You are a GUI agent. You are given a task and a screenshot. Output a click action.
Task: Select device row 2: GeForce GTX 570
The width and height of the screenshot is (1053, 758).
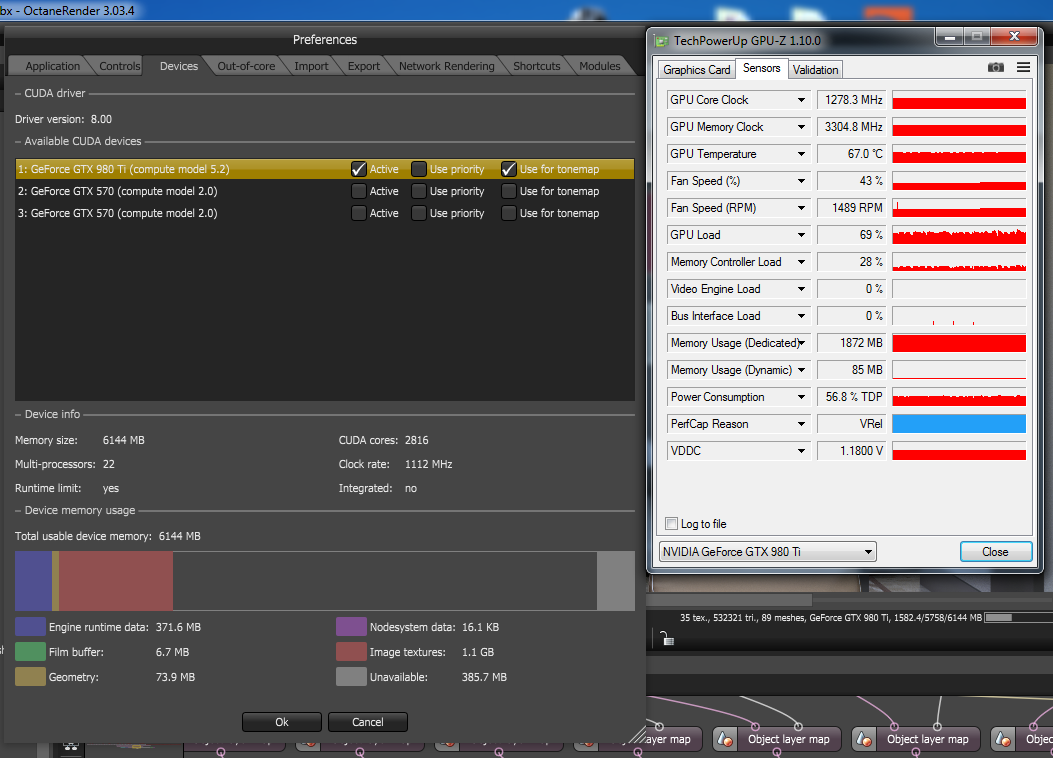pos(324,191)
